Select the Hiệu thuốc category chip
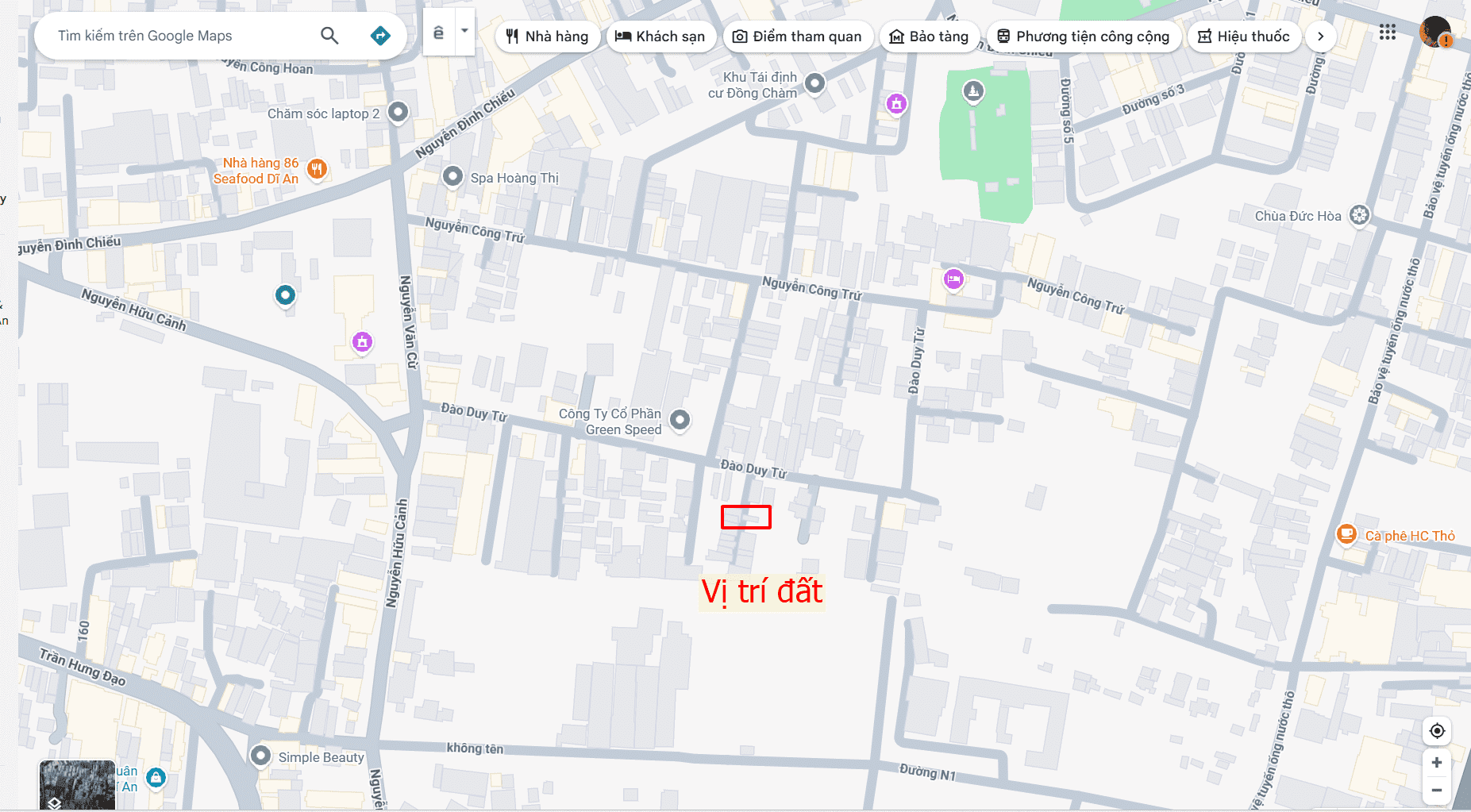The image size is (1471, 812). (1243, 37)
